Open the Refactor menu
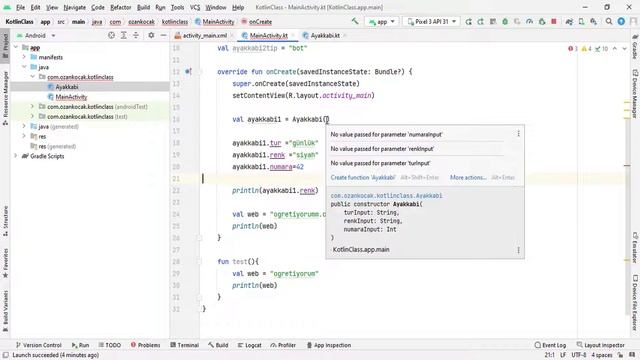 click(x=121, y=7)
